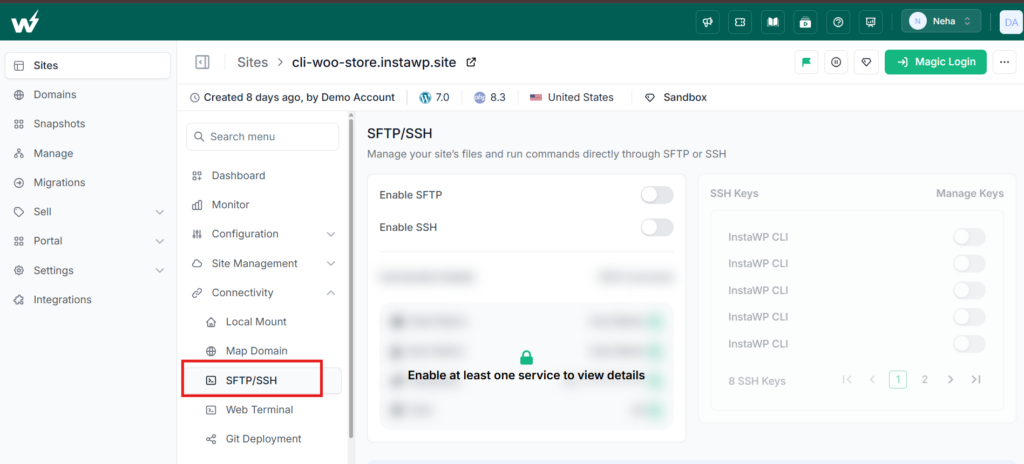Click the DA account avatar

[x=1011, y=22]
